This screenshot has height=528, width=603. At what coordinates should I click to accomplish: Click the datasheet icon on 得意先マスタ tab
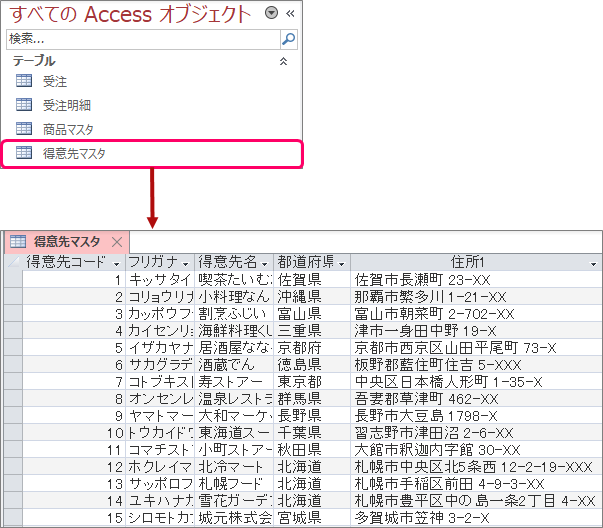(x=18, y=241)
